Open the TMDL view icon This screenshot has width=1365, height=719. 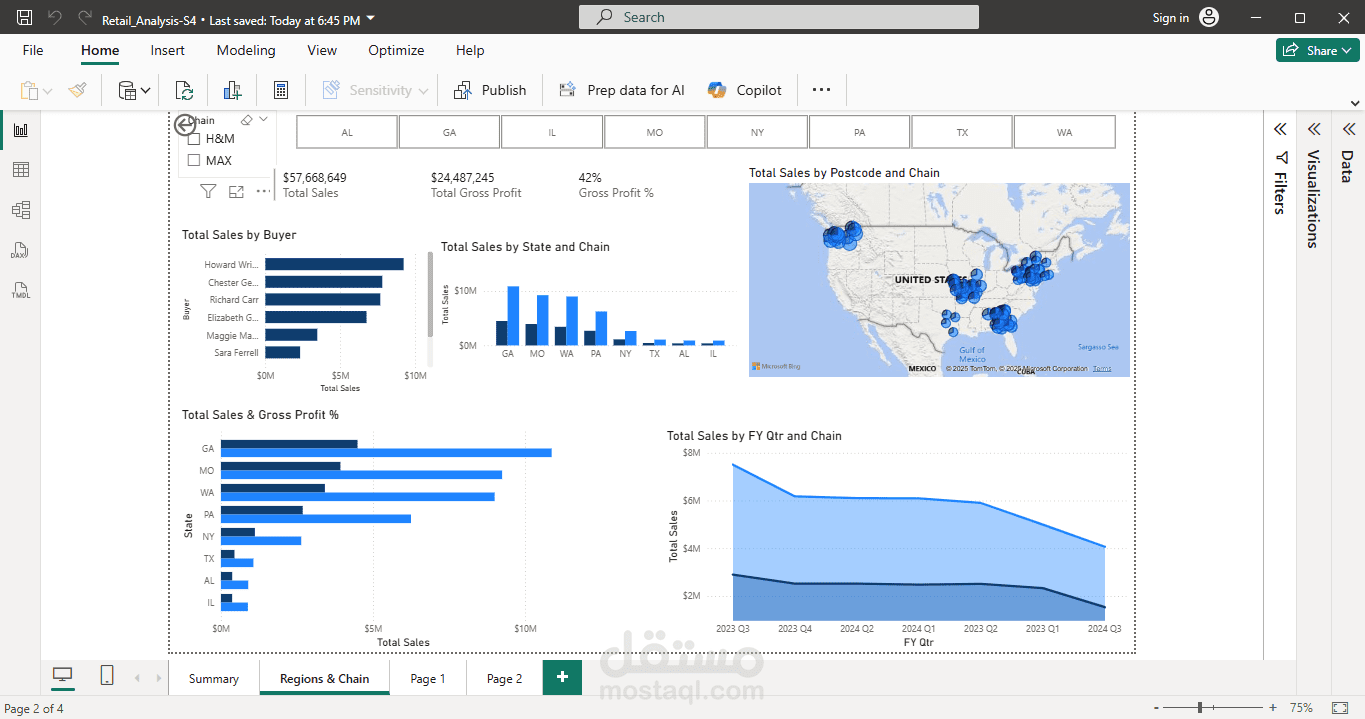[20, 291]
